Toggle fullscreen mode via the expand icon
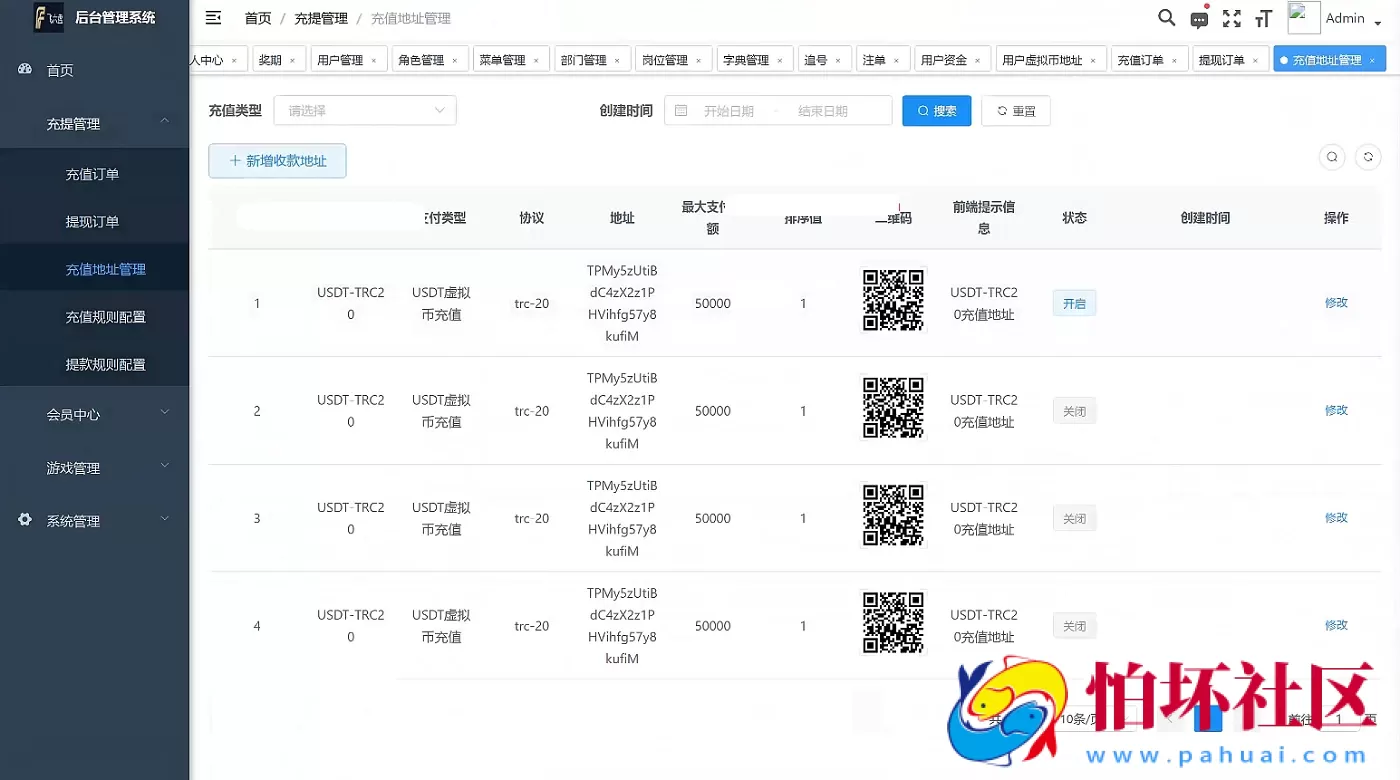The image size is (1400, 780). [x=1231, y=17]
